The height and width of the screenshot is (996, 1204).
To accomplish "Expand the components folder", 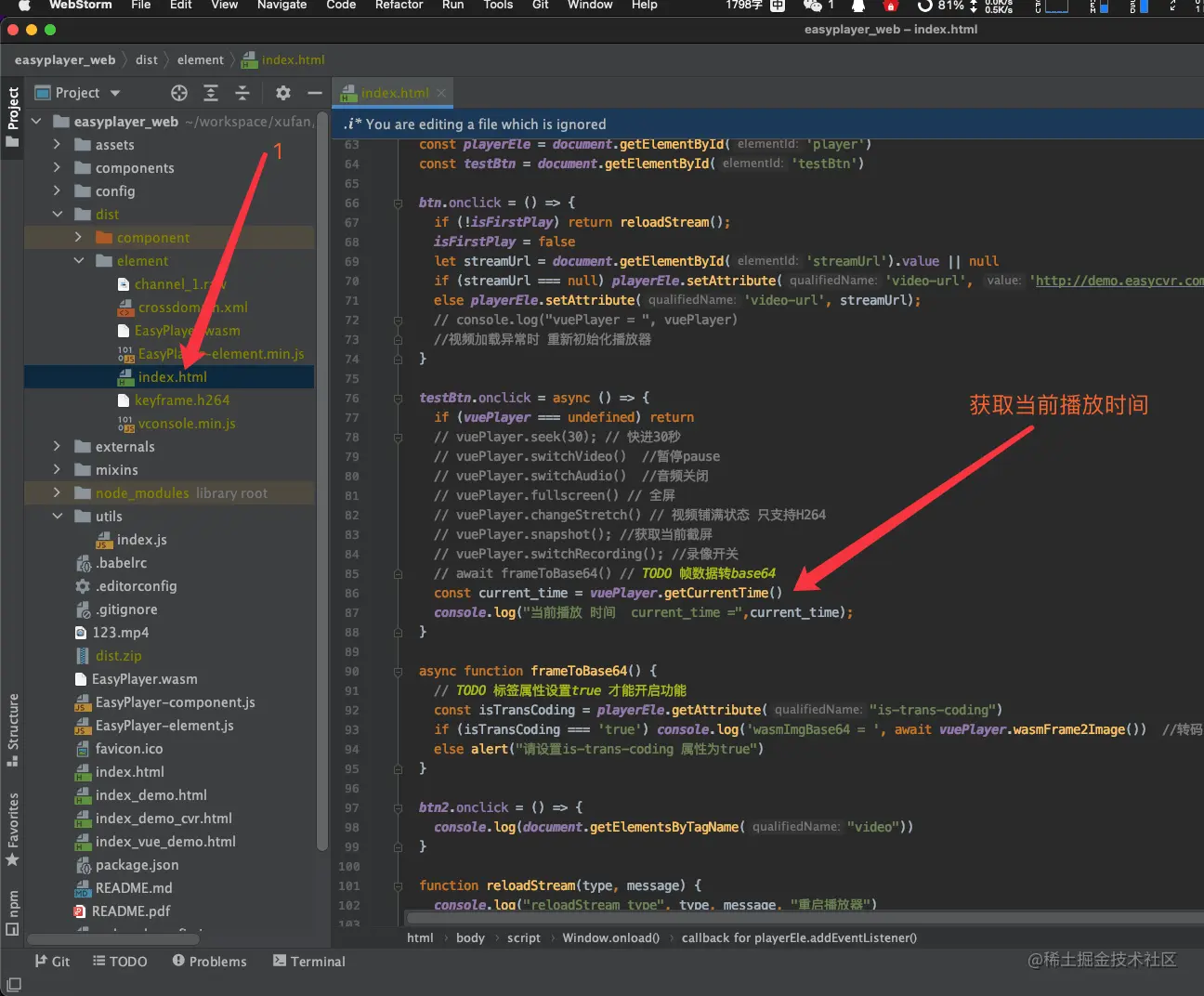I will point(57,168).
